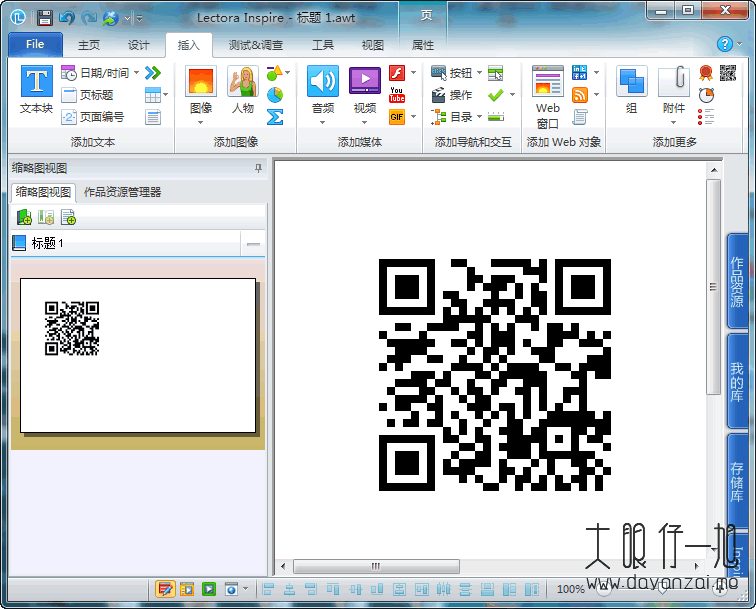Click the document text icon below the table icon
This screenshot has height=609, width=756.
click(153, 117)
